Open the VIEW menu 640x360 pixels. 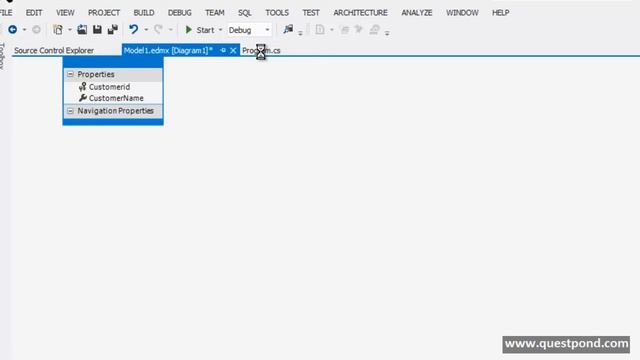[x=65, y=13]
